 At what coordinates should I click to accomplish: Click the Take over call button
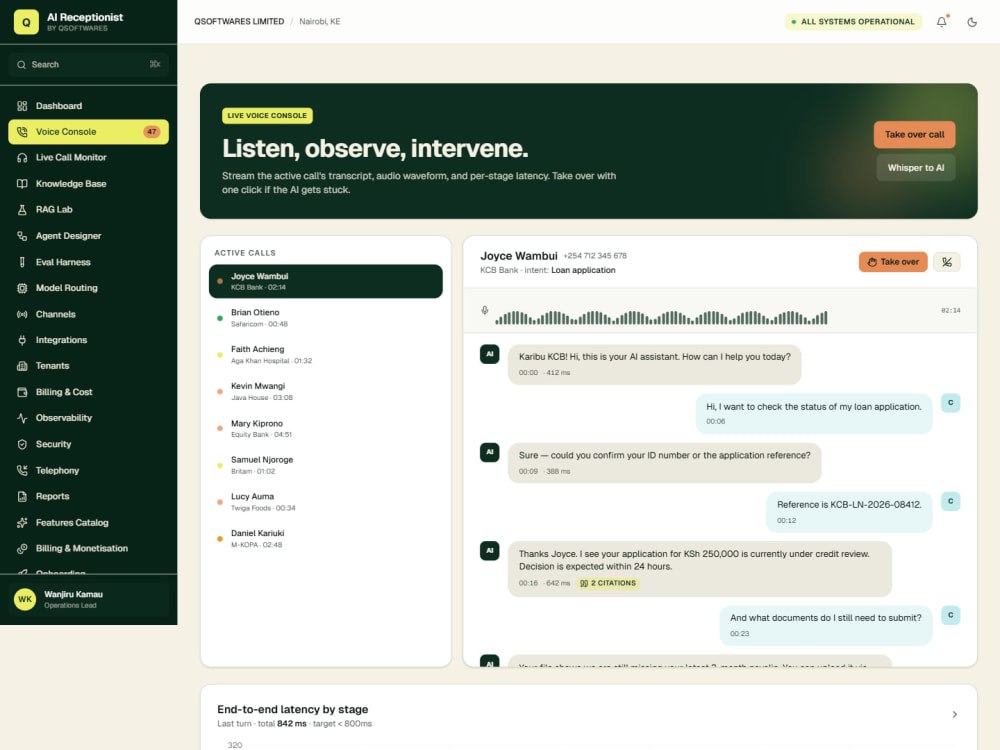(914, 135)
